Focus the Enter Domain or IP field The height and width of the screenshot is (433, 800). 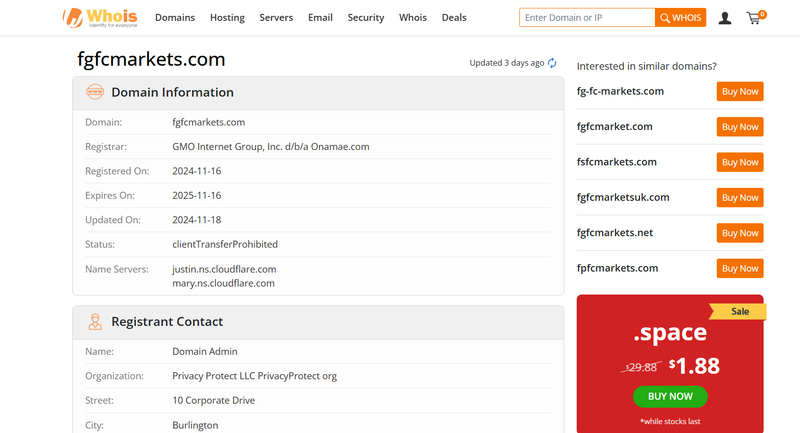click(x=587, y=17)
